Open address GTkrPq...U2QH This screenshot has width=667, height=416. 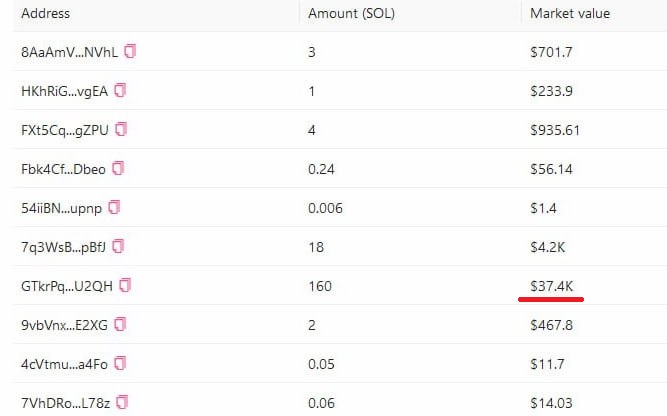[x=67, y=286]
